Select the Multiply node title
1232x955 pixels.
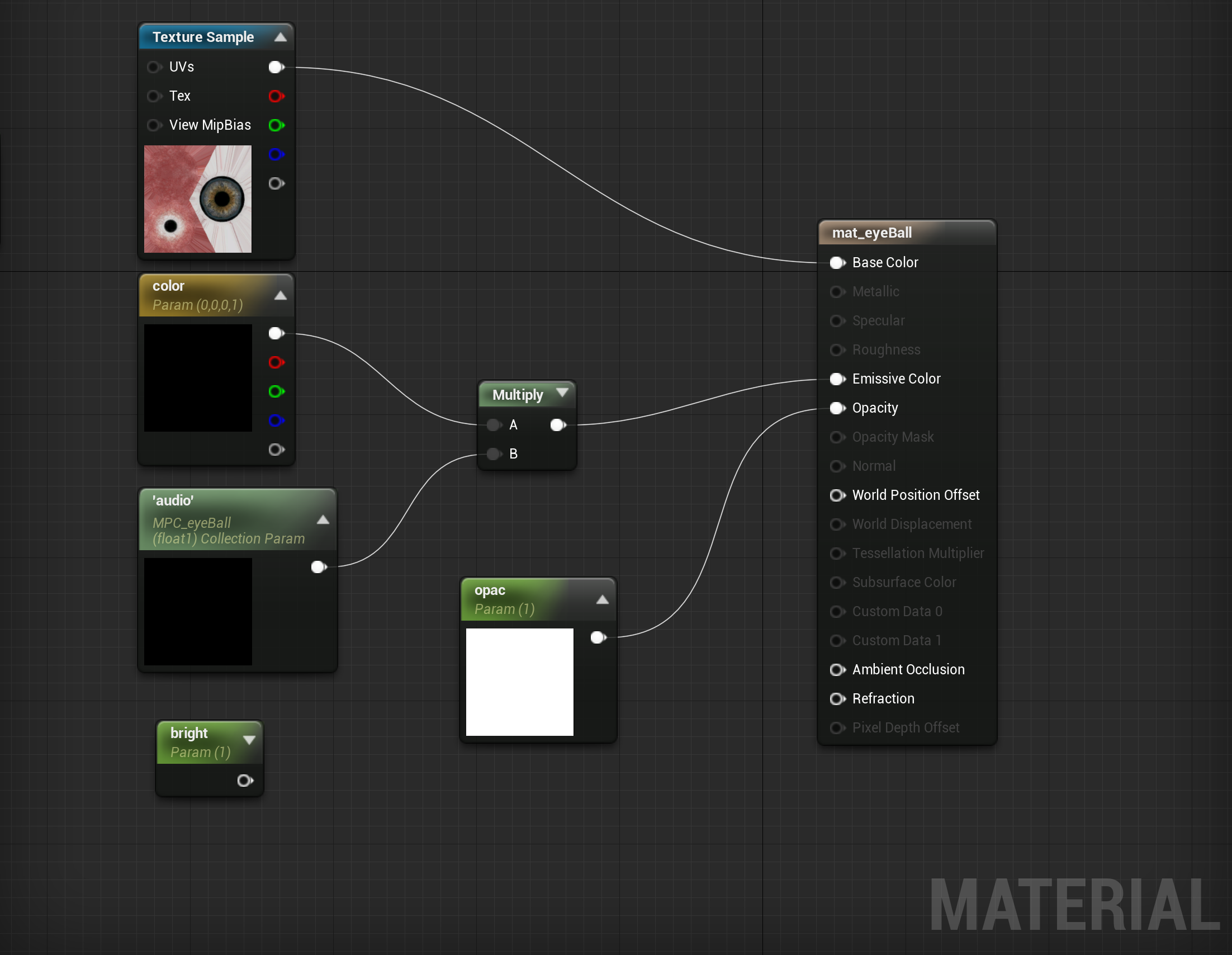coord(517,395)
